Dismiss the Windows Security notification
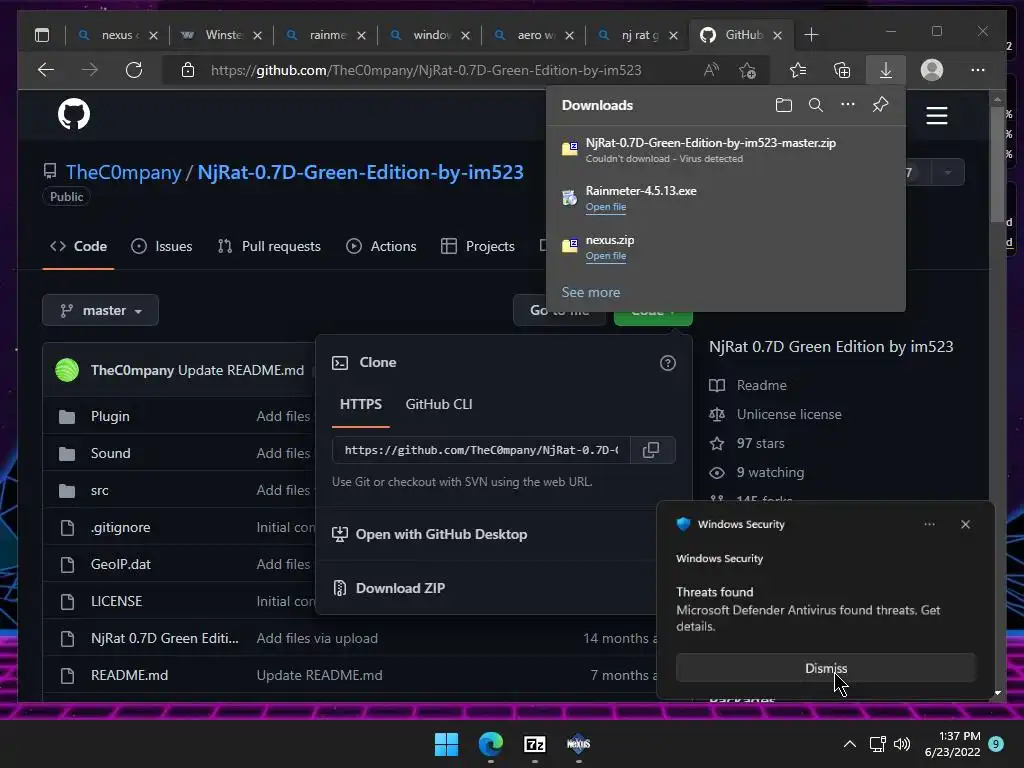 (x=825, y=668)
